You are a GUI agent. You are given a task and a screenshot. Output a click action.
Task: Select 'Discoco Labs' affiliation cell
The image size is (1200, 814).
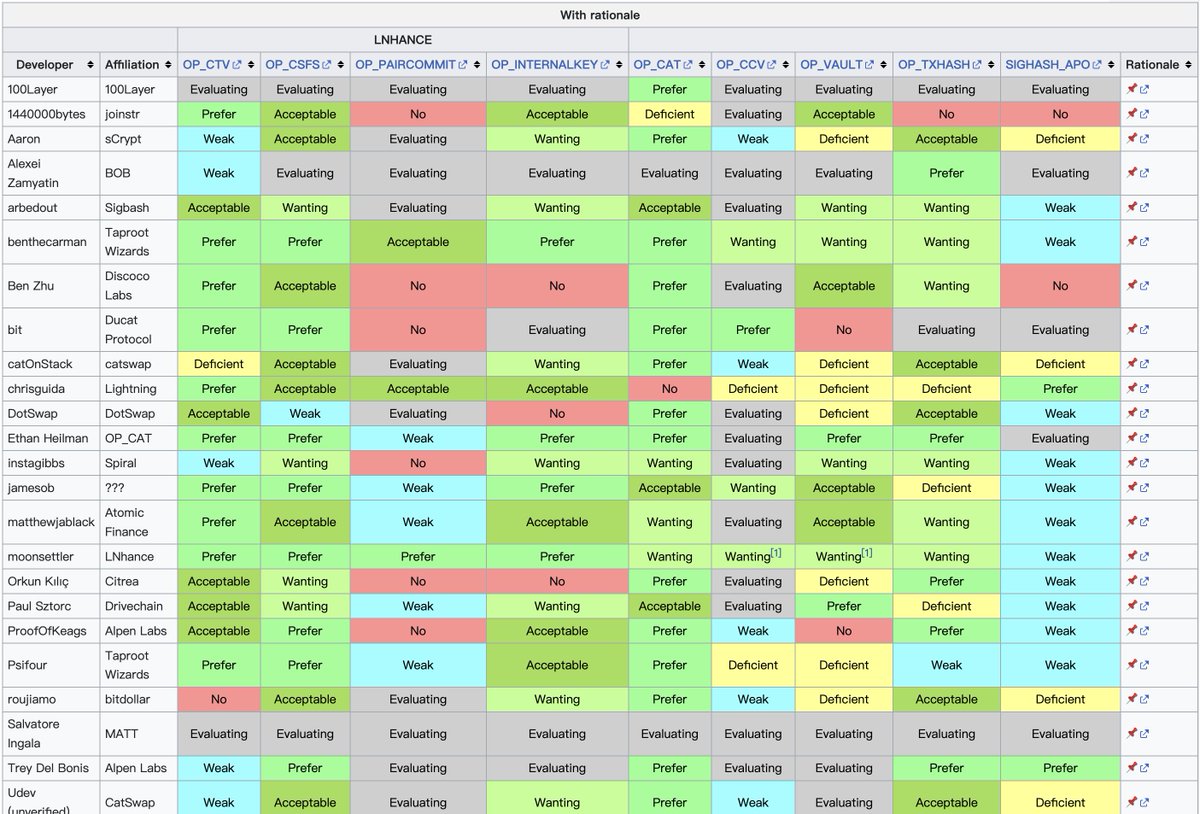[x=137, y=286]
